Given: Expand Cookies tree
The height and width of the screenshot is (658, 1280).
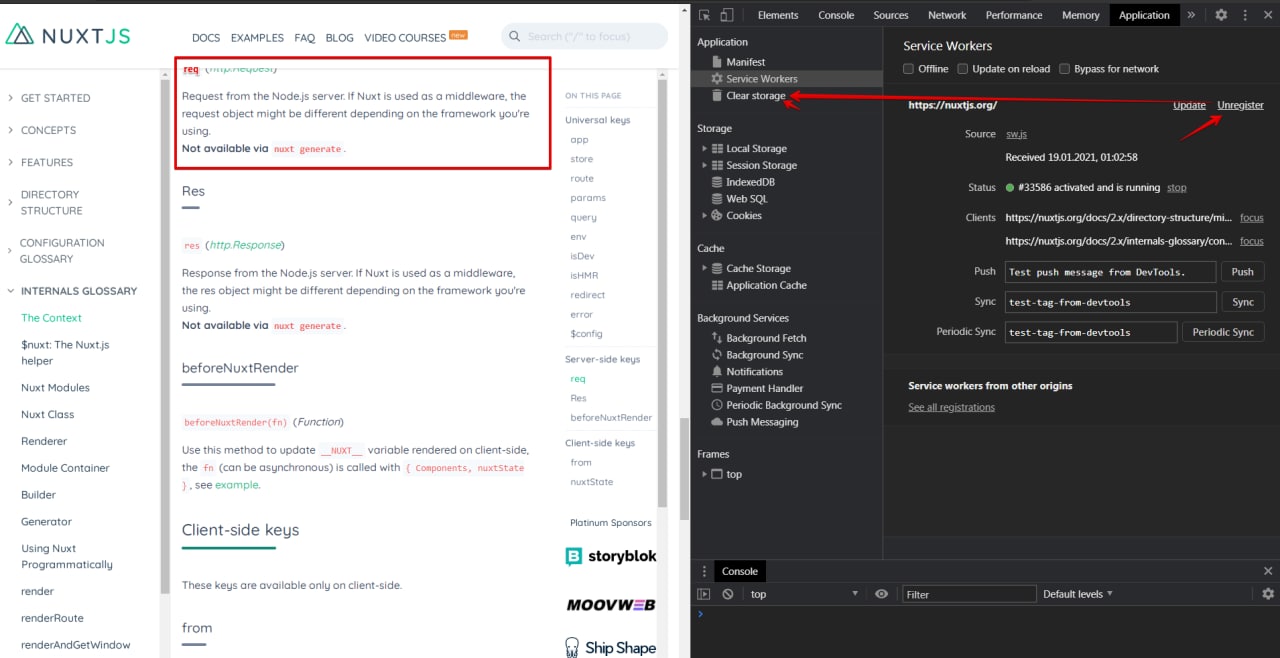Looking at the screenshot, I should [x=704, y=215].
